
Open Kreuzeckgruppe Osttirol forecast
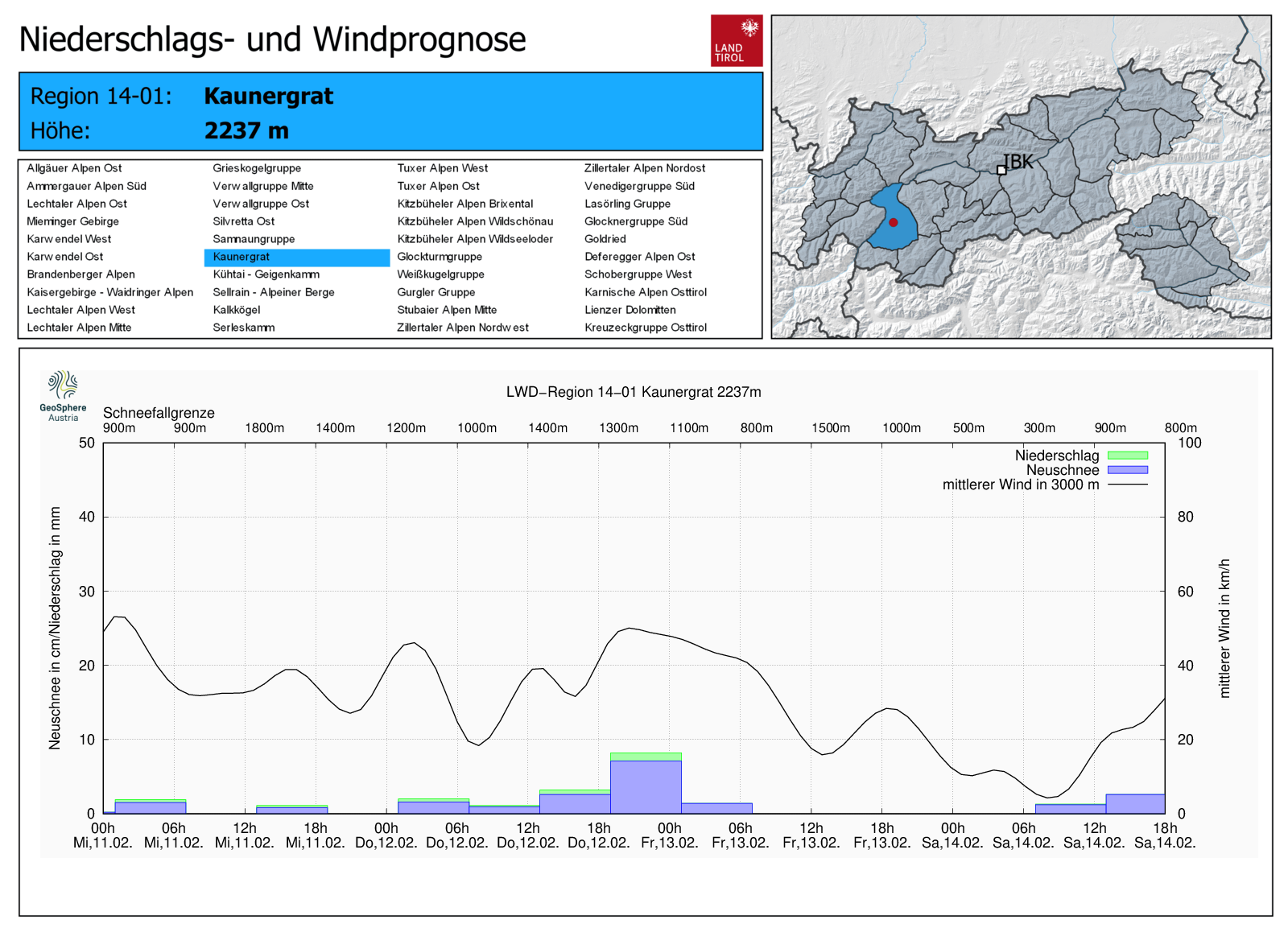[x=645, y=328]
